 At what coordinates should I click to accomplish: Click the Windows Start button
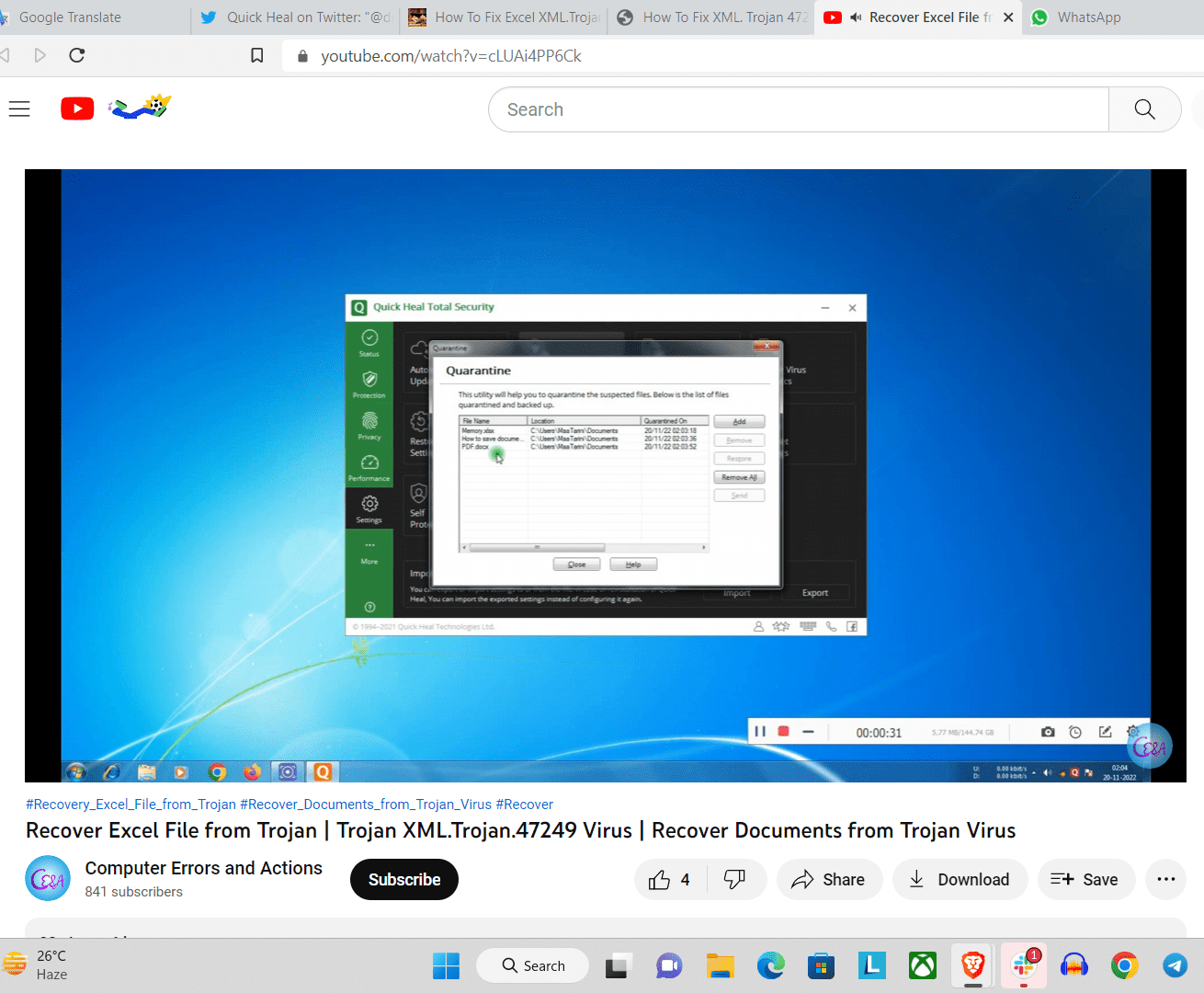[446, 965]
